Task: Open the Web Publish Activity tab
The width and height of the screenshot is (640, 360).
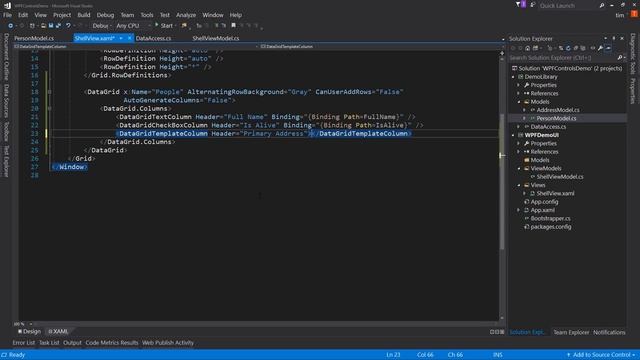Action: click(x=168, y=343)
